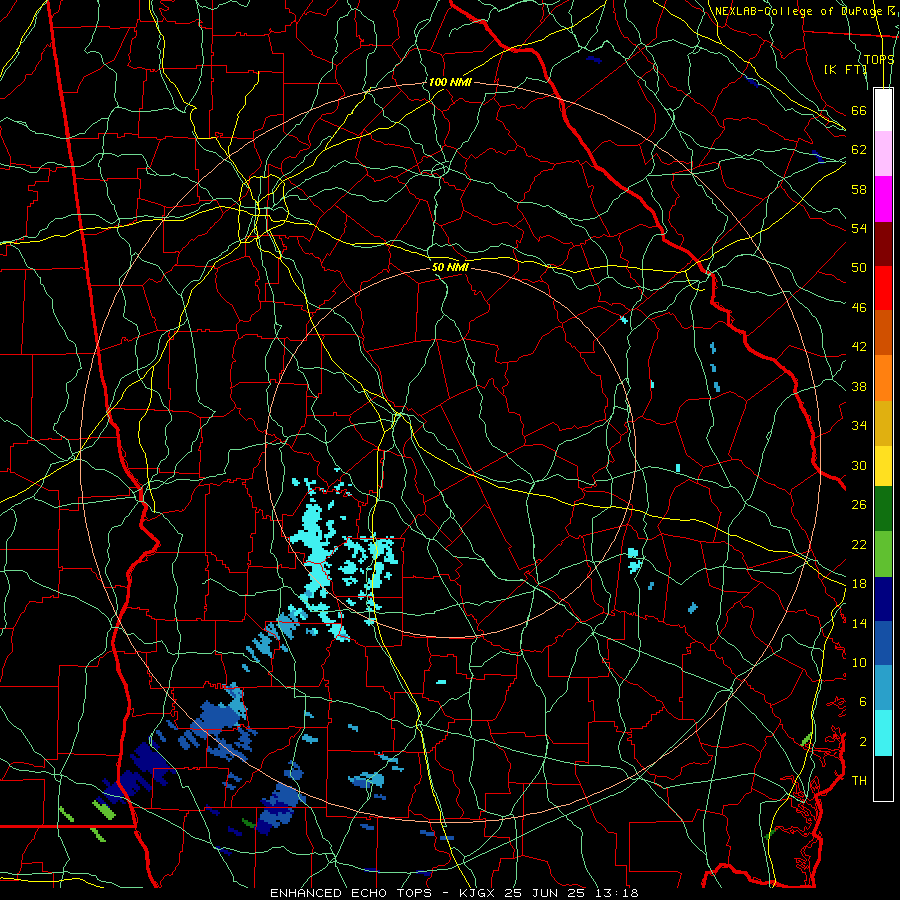Click the "TH" threshold legend label
Screen dimensions: 900x900
(x=859, y=781)
